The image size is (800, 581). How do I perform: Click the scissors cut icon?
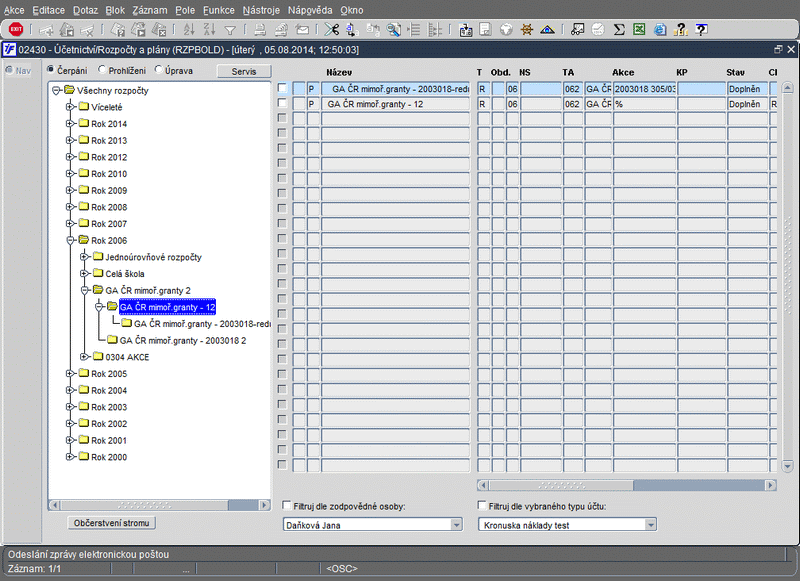tap(332, 30)
